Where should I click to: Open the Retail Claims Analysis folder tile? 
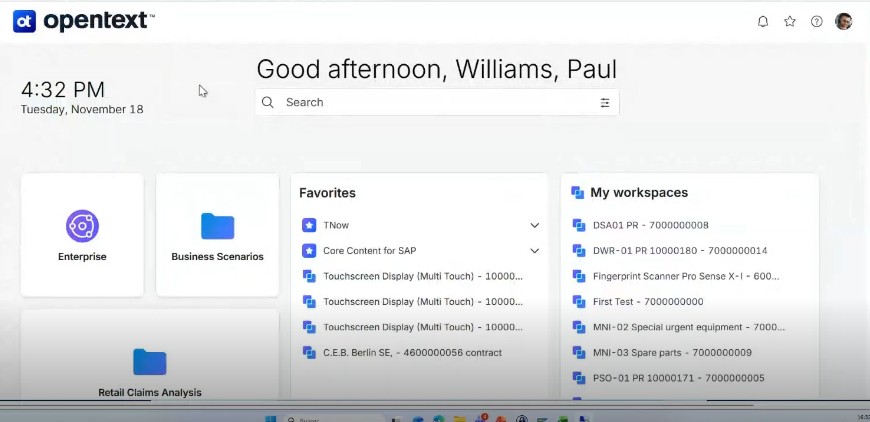[x=150, y=355]
